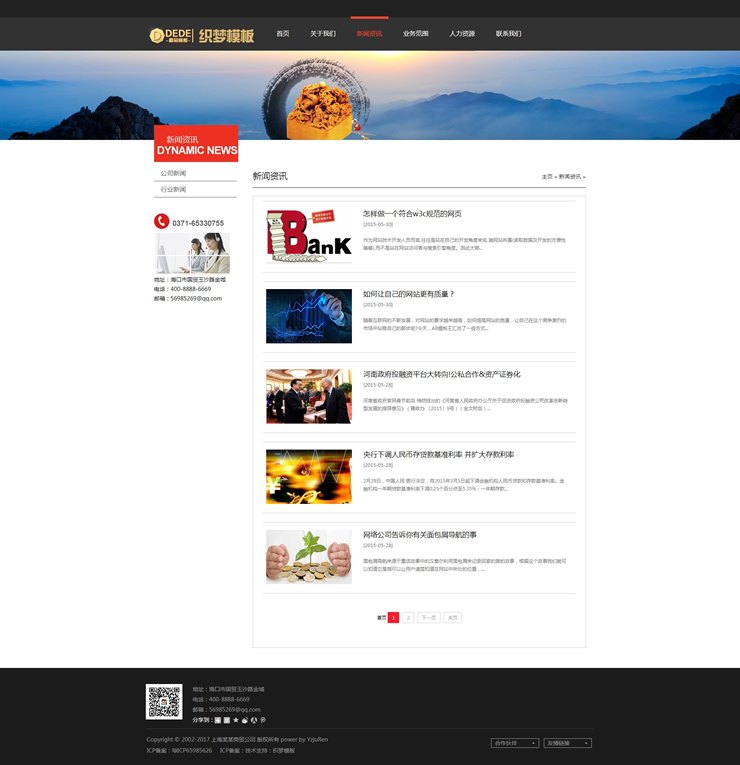Click the Bank article thumbnail image
Image resolution: width=740 pixels, height=765 pixels.
(x=309, y=236)
